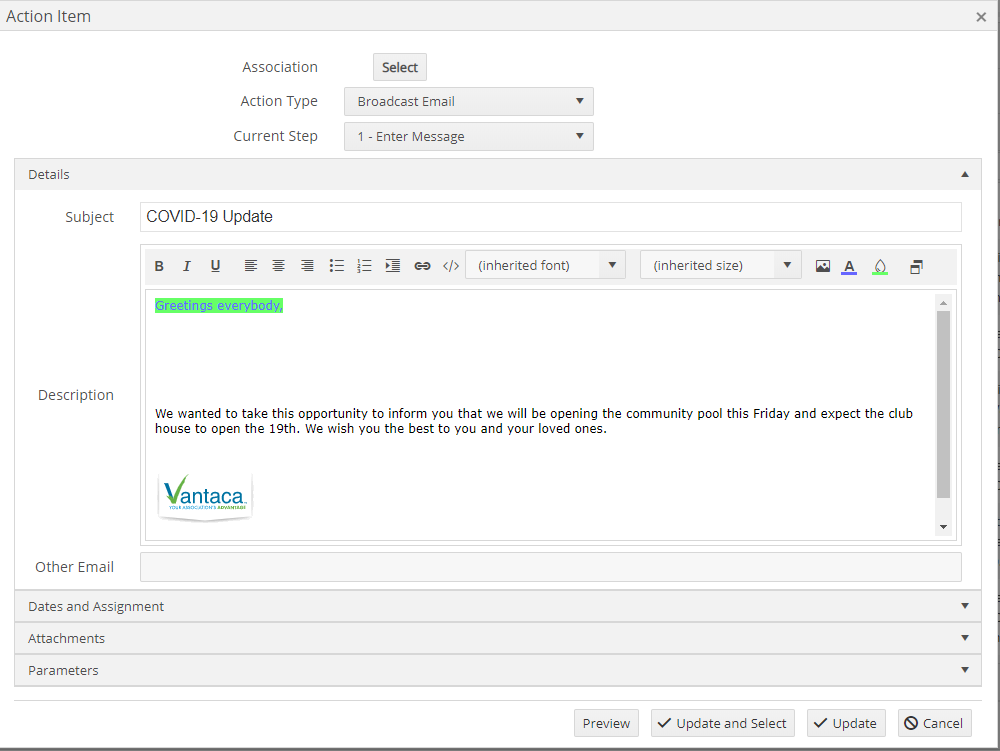Open the Action Type dropdown
Viewport: 1000px width, 751px height.
(579, 101)
